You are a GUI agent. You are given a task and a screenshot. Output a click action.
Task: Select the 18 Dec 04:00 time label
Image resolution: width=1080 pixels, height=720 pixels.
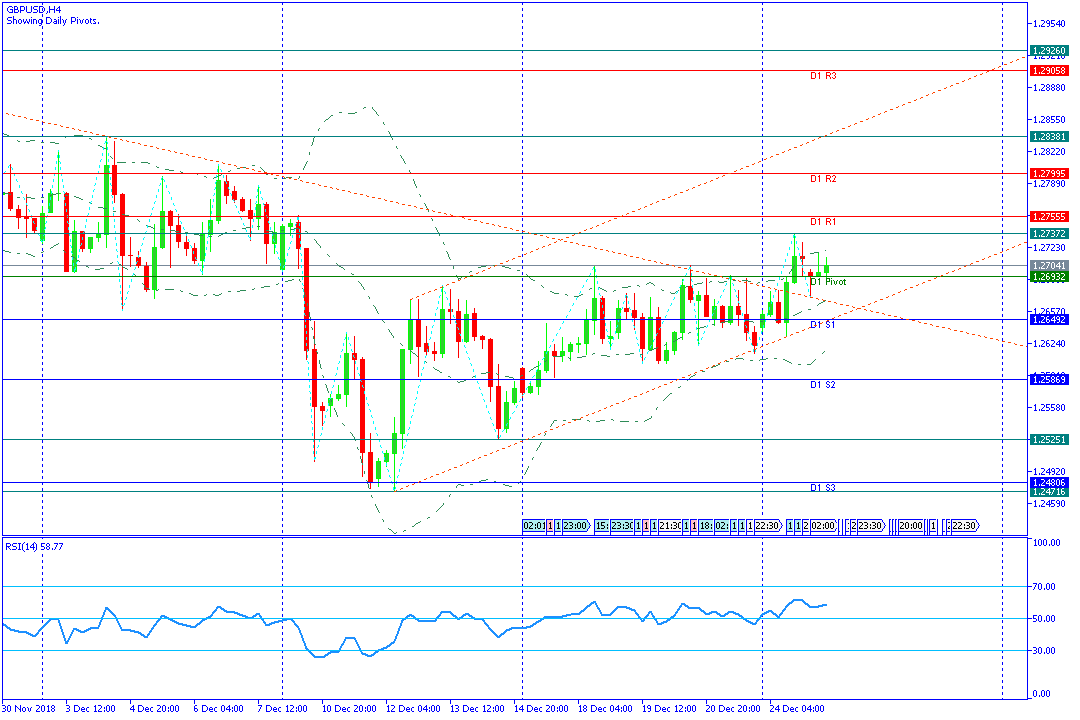(605, 708)
